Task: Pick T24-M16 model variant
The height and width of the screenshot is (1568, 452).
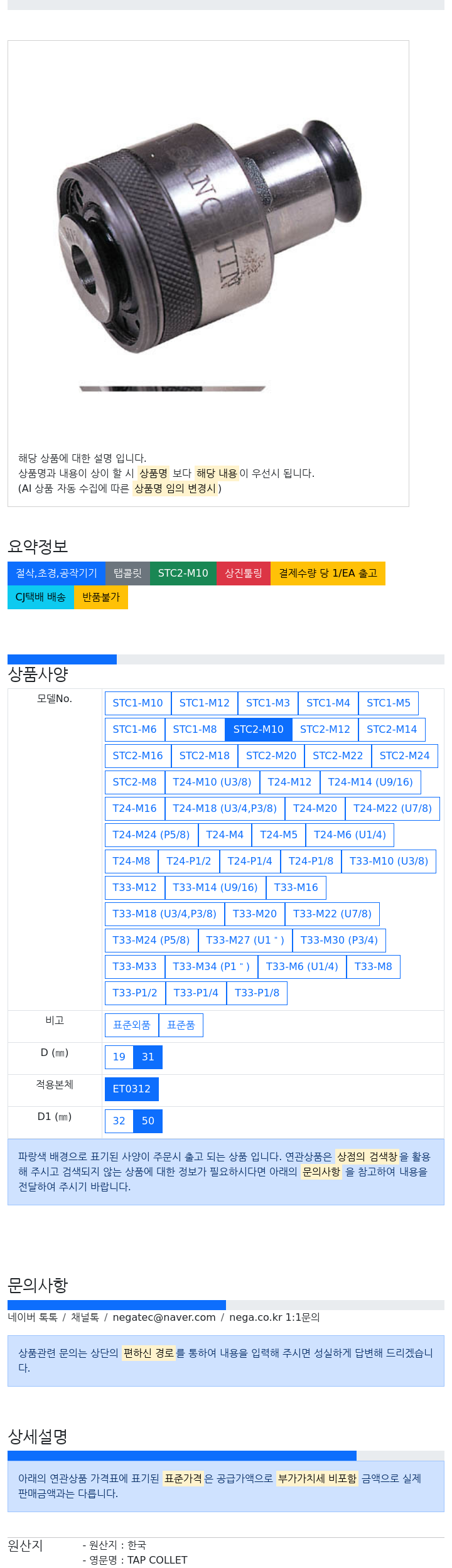Action: click(134, 808)
